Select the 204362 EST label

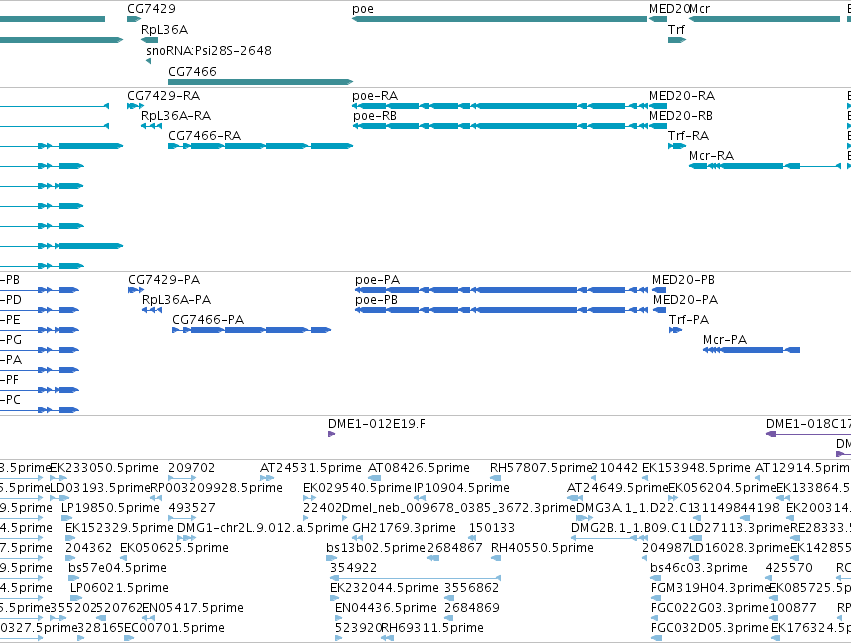(x=88, y=548)
